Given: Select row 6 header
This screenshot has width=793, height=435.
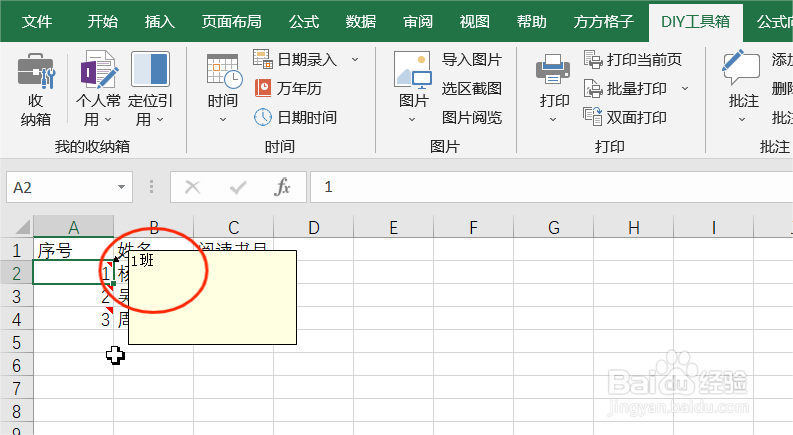Looking at the screenshot, I should click(16, 365).
